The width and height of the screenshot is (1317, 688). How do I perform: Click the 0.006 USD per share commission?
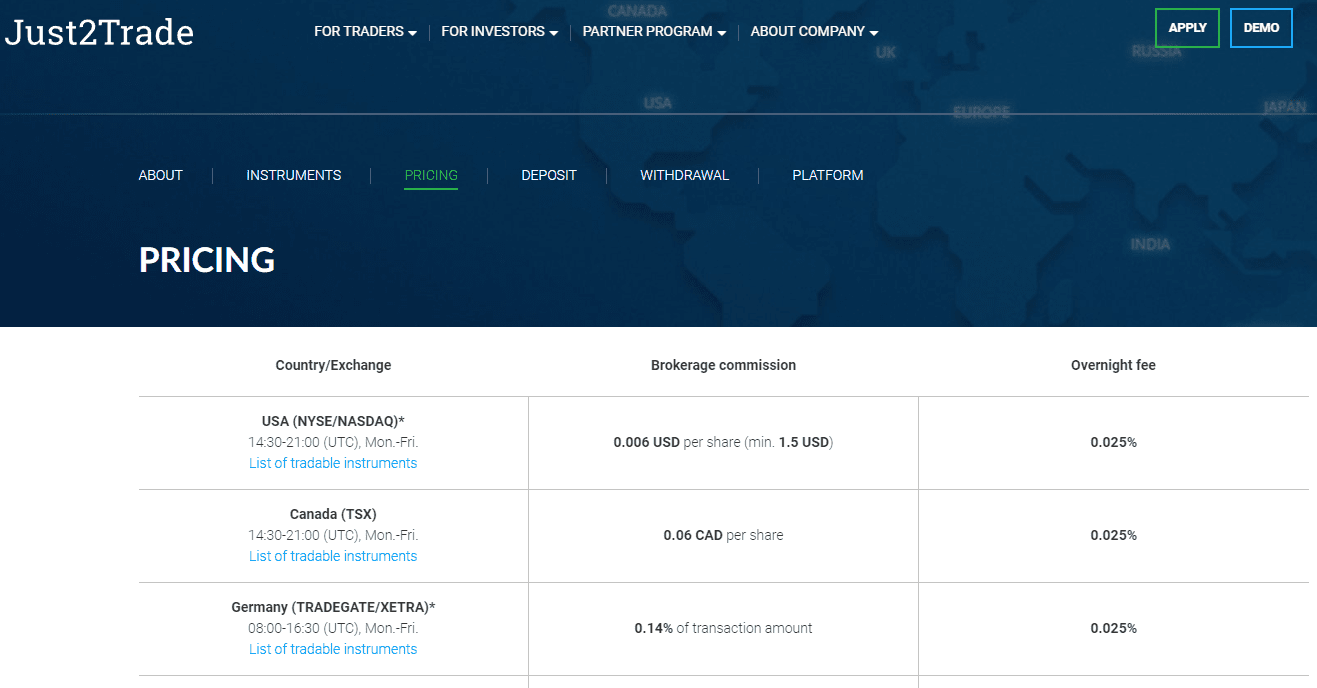pyautogui.click(x=723, y=442)
